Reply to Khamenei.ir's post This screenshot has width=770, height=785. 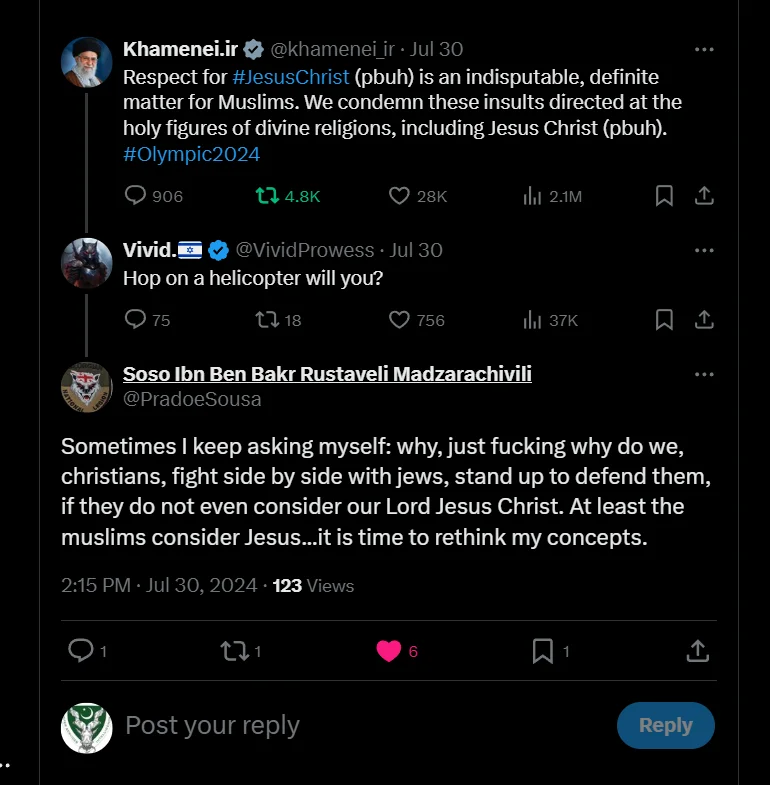coord(136,196)
